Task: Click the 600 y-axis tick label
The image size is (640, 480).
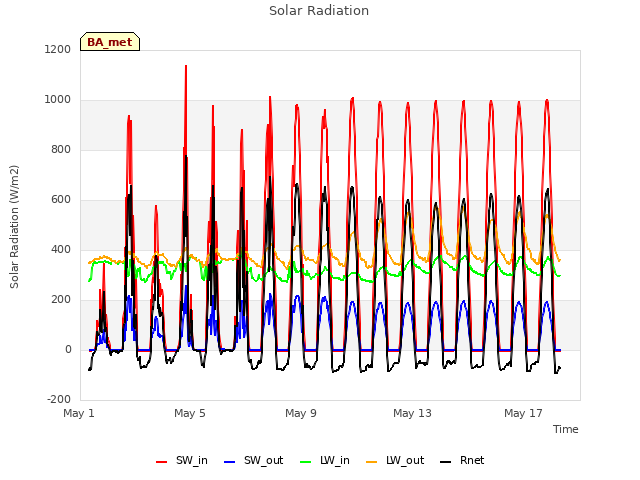Action: (61, 200)
